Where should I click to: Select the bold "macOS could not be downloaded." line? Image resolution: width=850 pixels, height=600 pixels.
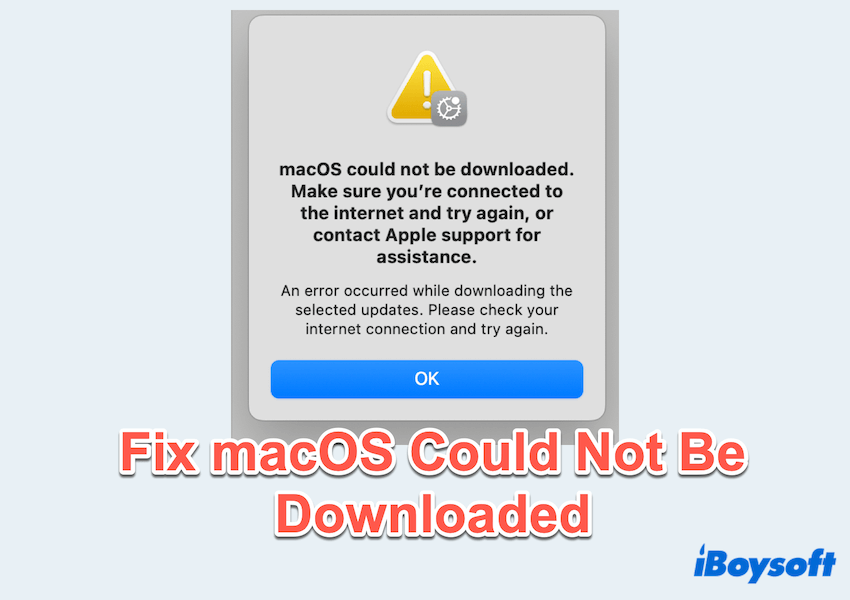point(427,170)
